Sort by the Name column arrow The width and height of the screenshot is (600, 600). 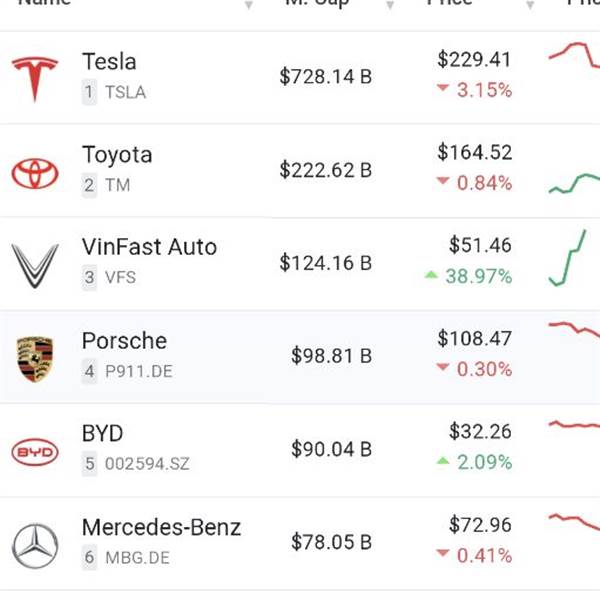point(249,5)
